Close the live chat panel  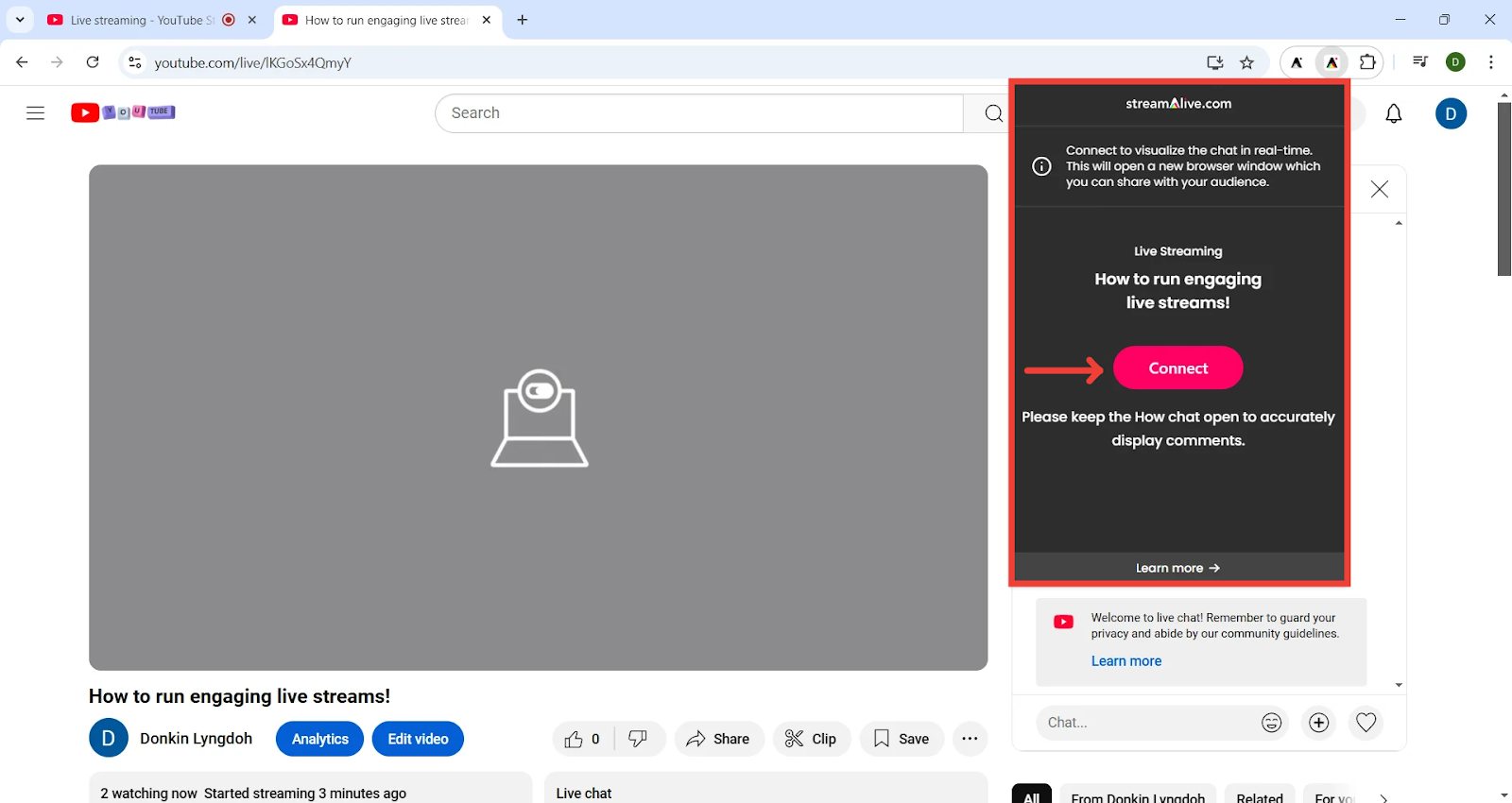(1380, 189)
